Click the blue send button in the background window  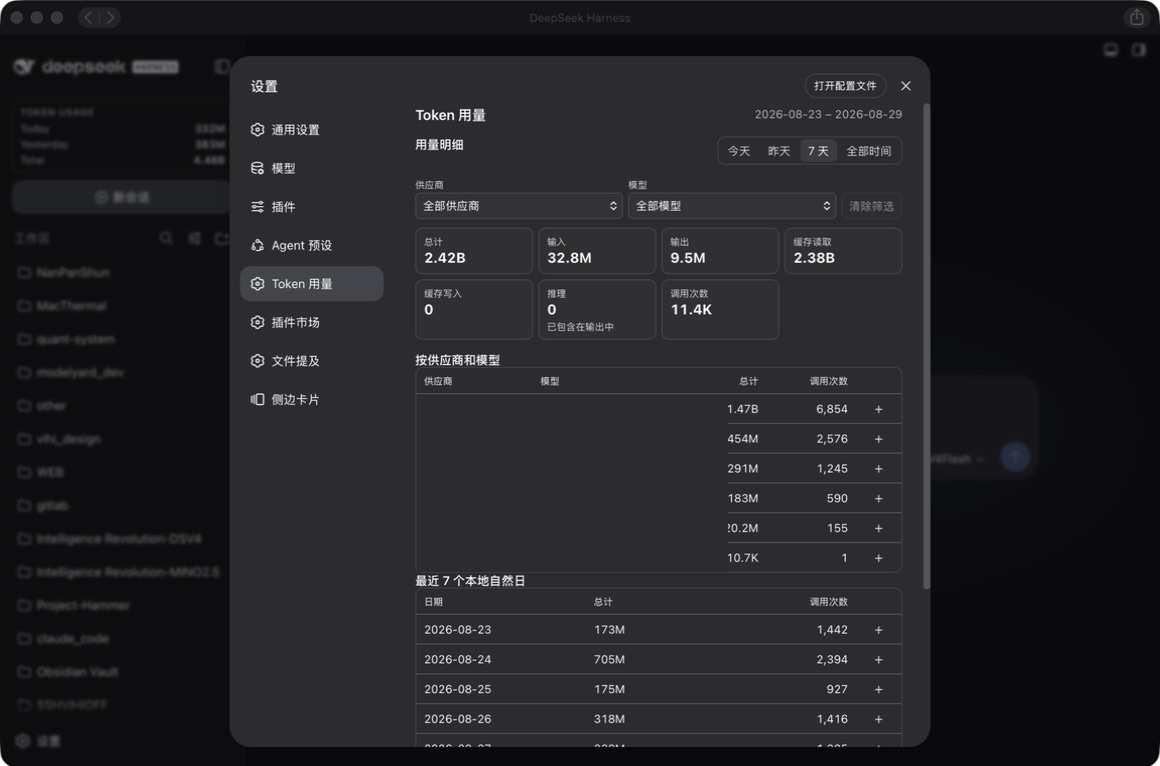pyautogui.click(x=1015, y=457)
